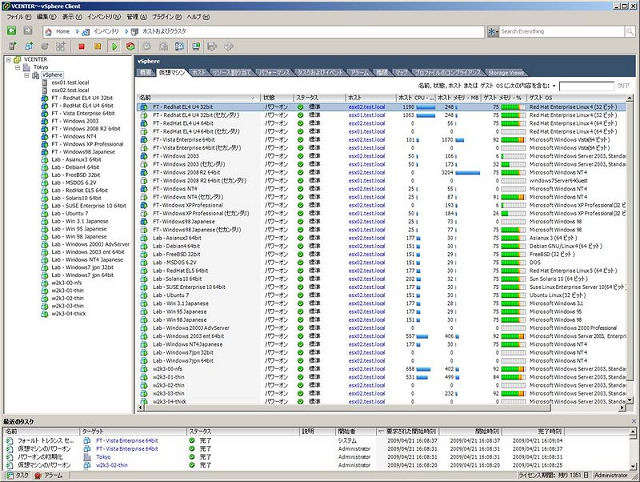Open the 管理 menu

136,17
